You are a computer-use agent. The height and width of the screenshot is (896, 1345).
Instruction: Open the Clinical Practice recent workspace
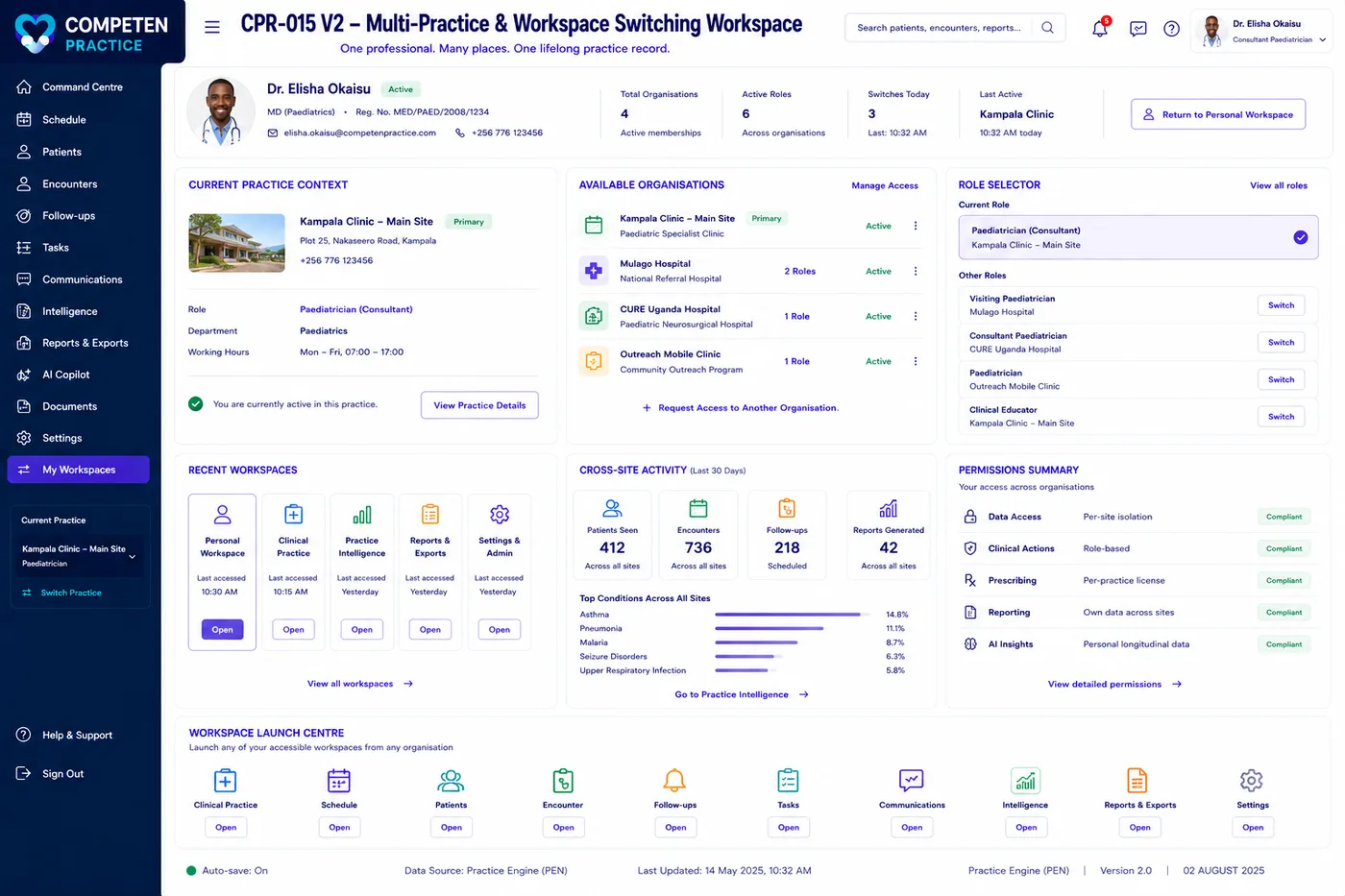293,630
